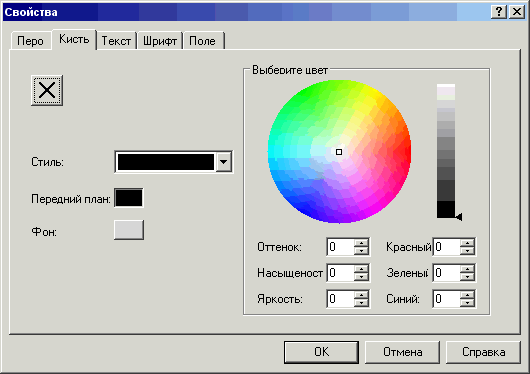The width and height of the screenshot is (530, 374).
Task: Decrease the Насыщеност value
Action: tap(361, 277)
